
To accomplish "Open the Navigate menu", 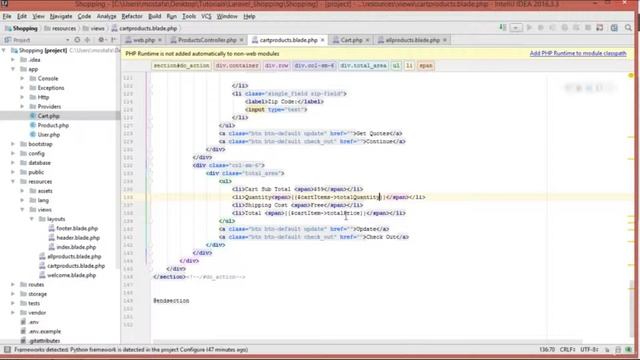I will coord(61,16).
